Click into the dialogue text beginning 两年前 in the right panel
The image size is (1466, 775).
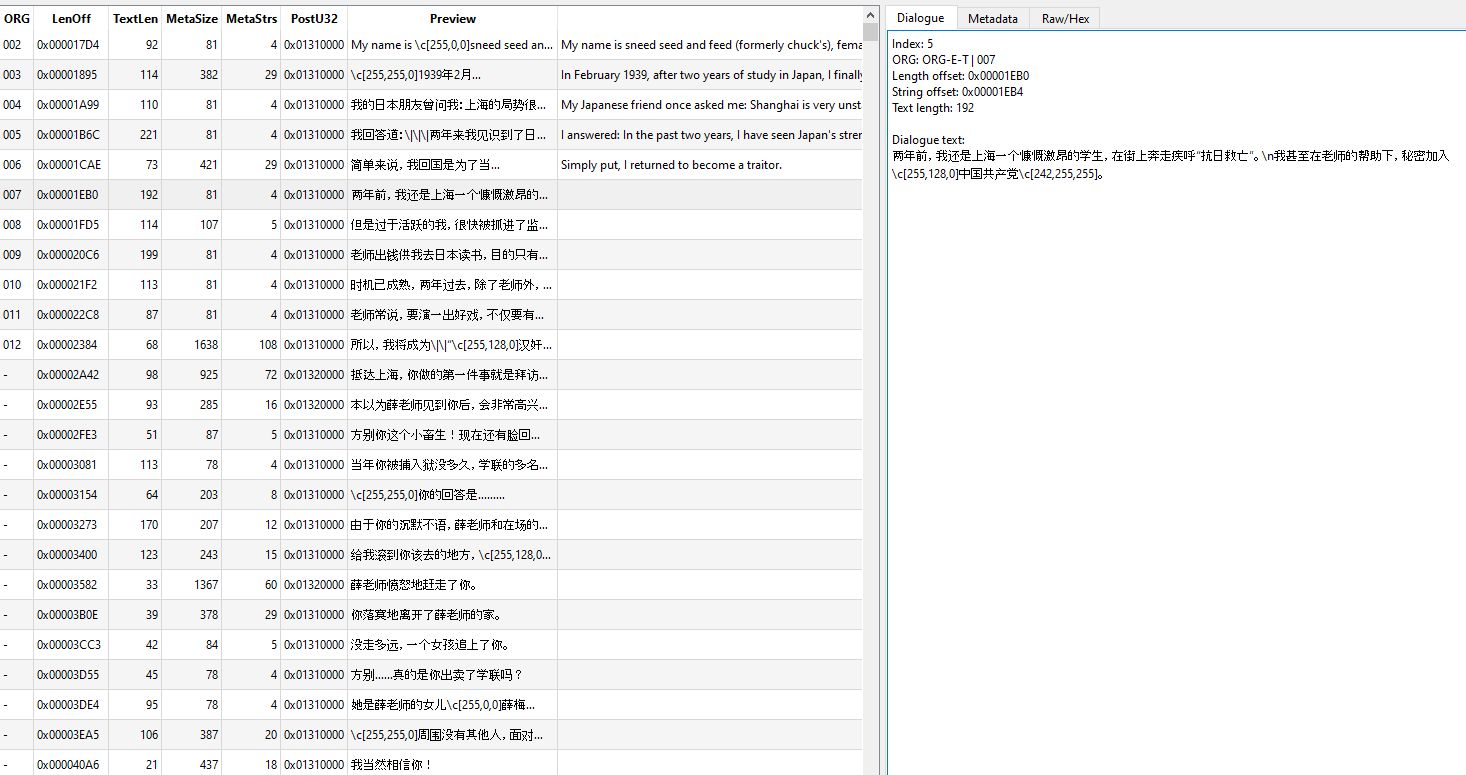point(1170,164)
